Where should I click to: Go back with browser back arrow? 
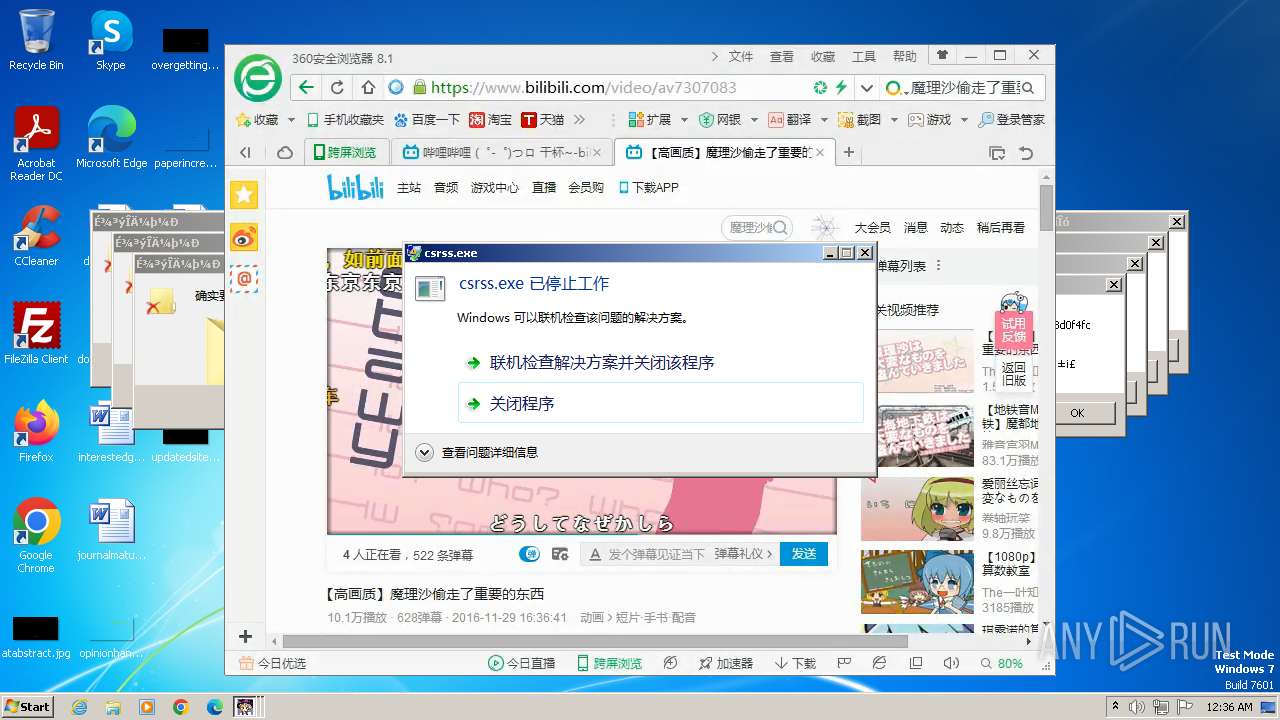pyautogui.click(x=307, y=87)
